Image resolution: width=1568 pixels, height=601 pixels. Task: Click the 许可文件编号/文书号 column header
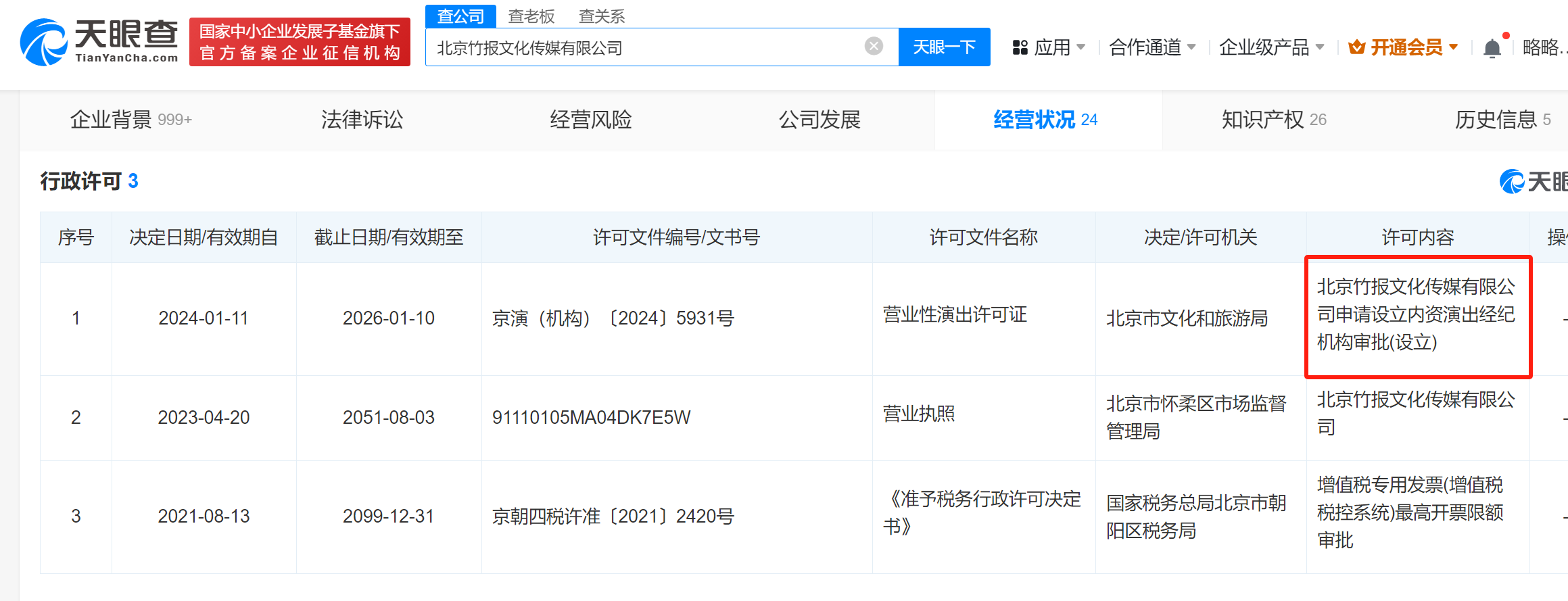(x=677, y=237)
